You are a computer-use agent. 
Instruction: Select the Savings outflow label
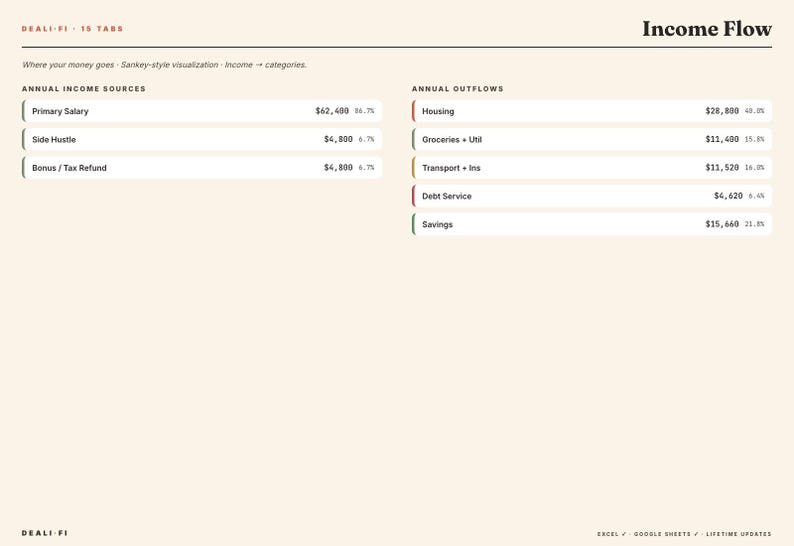coord(438,224)
